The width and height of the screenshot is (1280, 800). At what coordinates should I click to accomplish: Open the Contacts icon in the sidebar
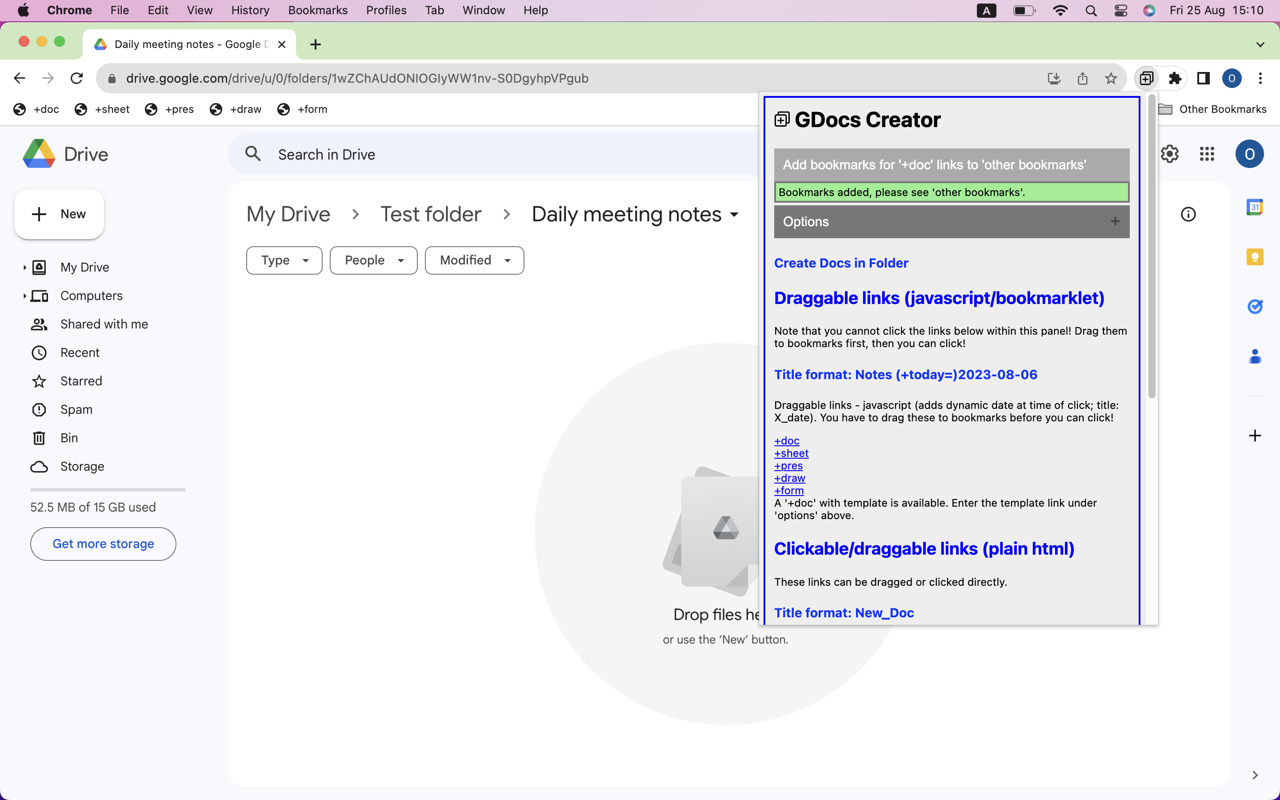(x=1255, y=356)
